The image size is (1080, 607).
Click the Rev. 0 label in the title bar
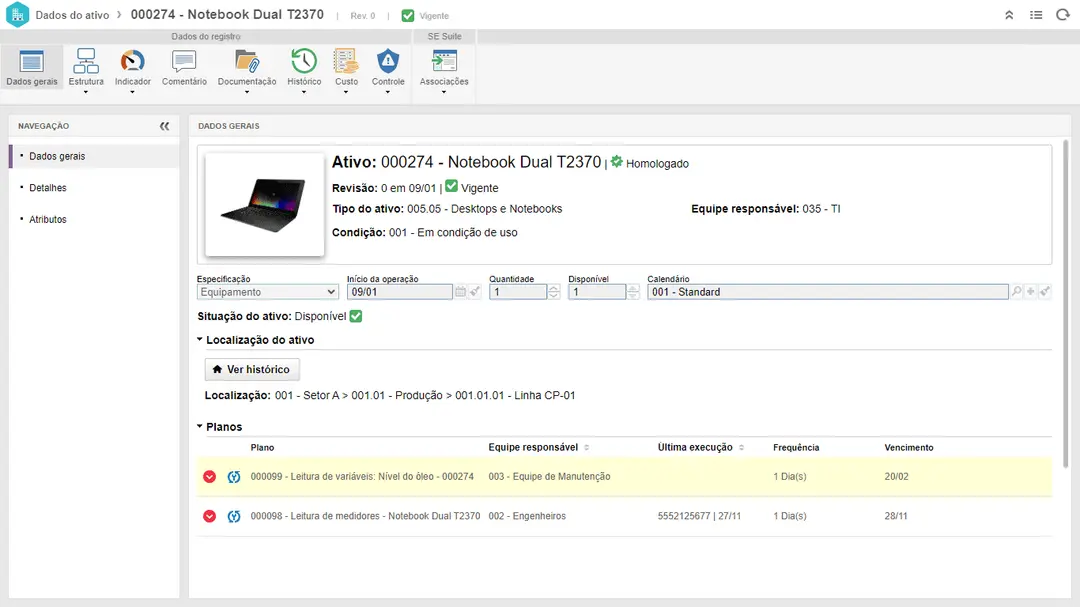coord(363,16)
